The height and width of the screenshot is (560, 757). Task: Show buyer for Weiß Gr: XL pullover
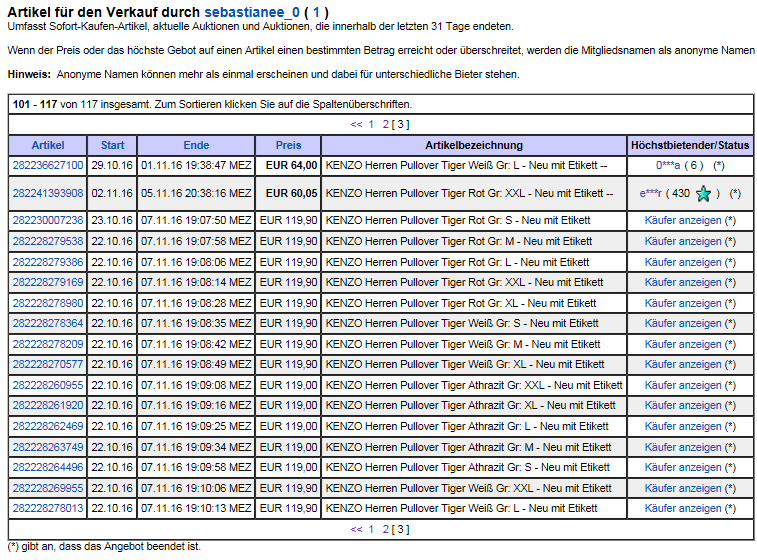(x=683, y=364)
